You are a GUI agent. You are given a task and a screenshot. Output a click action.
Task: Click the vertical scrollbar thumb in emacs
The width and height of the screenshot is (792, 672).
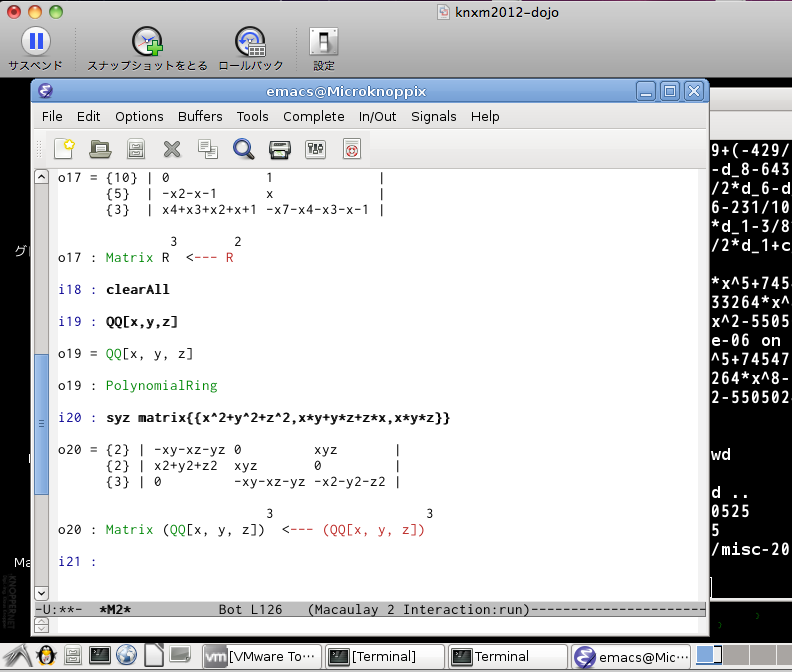[x=41, y=424]
